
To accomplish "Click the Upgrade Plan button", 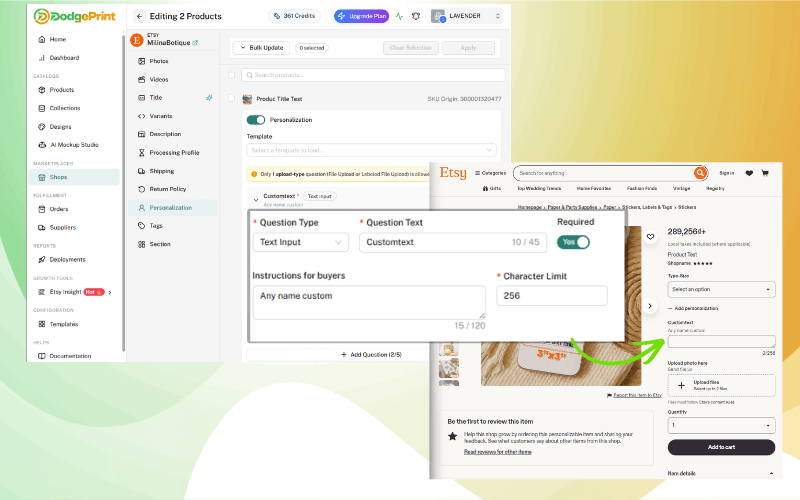I will [x=361, y=16].
